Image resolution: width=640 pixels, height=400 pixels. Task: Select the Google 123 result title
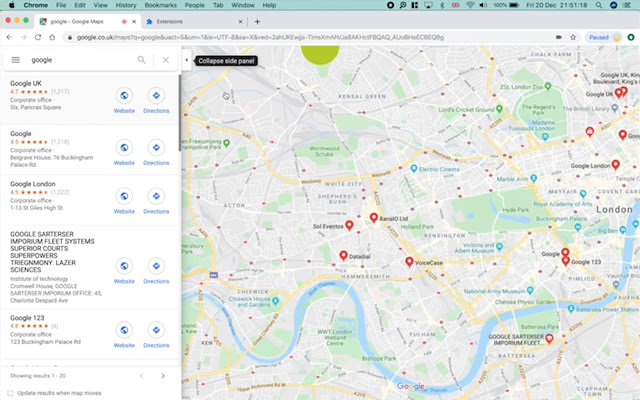point(27,318)
